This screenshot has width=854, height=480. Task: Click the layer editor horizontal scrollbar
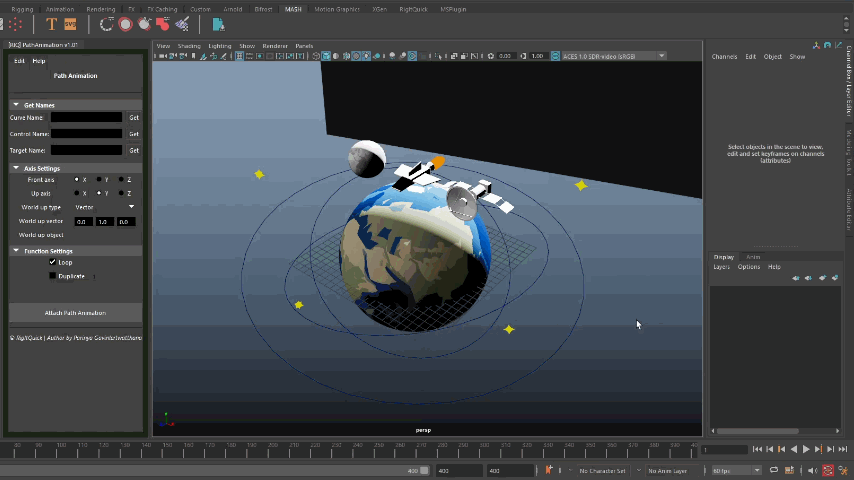click(758, 431)
